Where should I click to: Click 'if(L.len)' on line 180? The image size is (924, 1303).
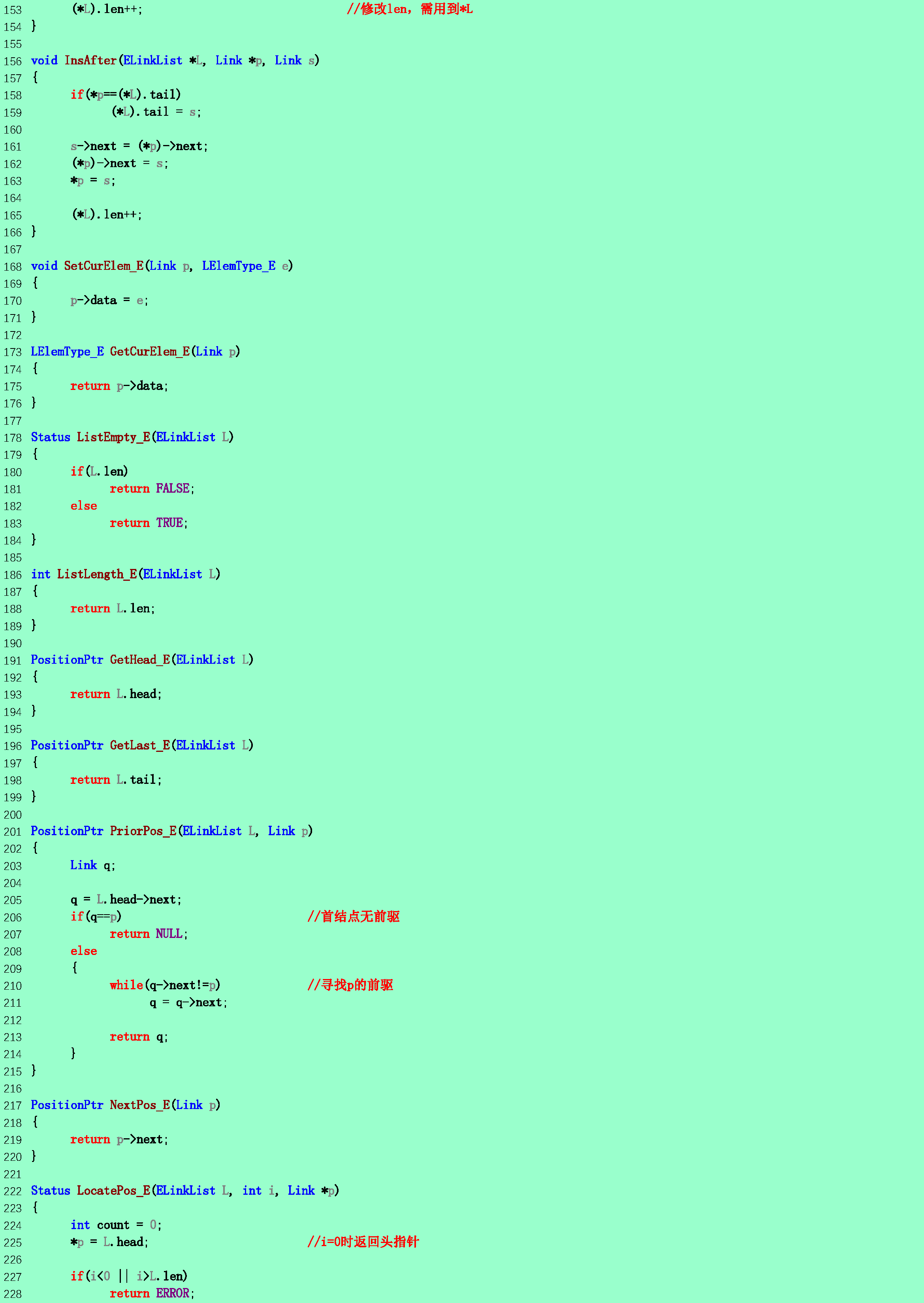[x=100, y=471]
